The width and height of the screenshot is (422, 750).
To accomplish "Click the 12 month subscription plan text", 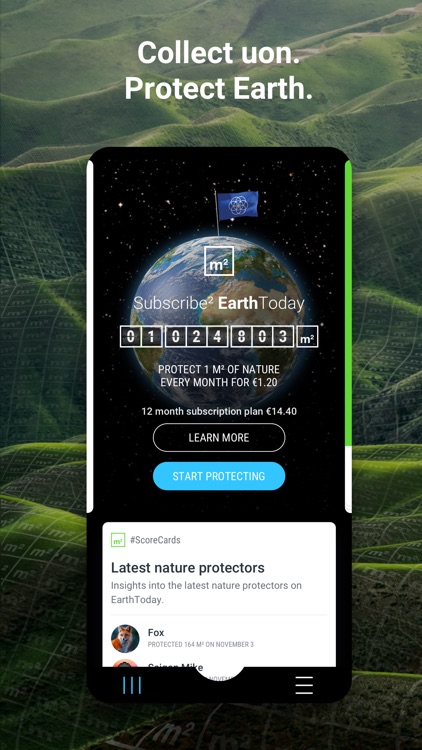I will [x=219, y=411].
